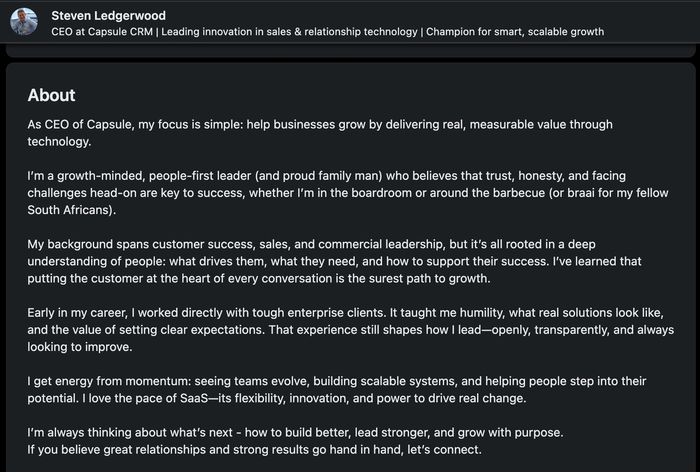
Task: Click 'Champion for smart, scalable growth' headline text
Action: point(515,32)
